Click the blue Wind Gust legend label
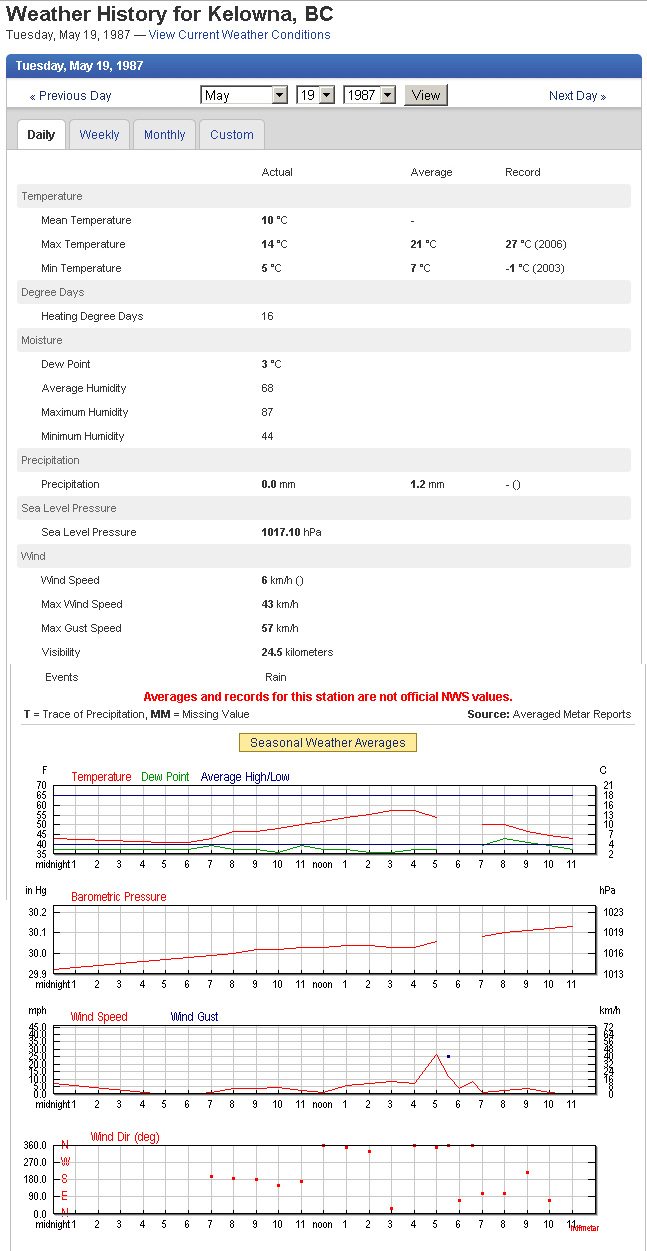Screen dimensions: 647x1251 point(194,1017)
